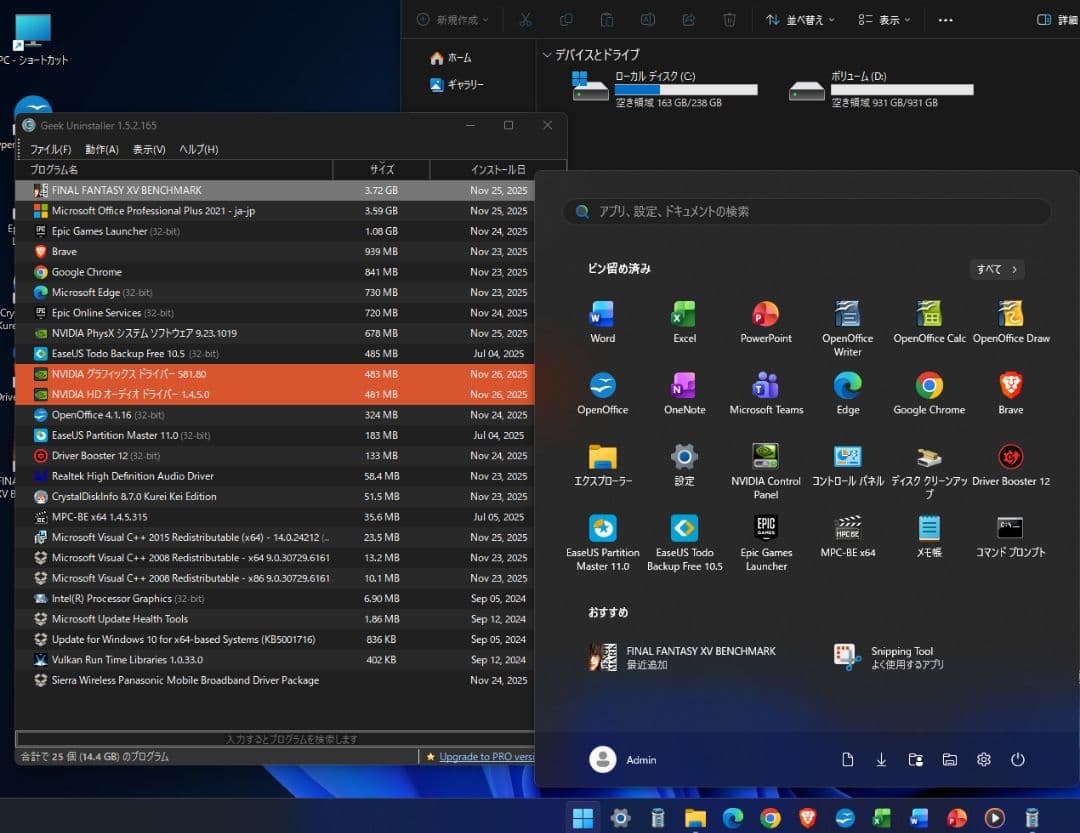Launch the Brave browser pinned icon
This screenshot has height=833, width=1080.
(x=1010, y=384)
